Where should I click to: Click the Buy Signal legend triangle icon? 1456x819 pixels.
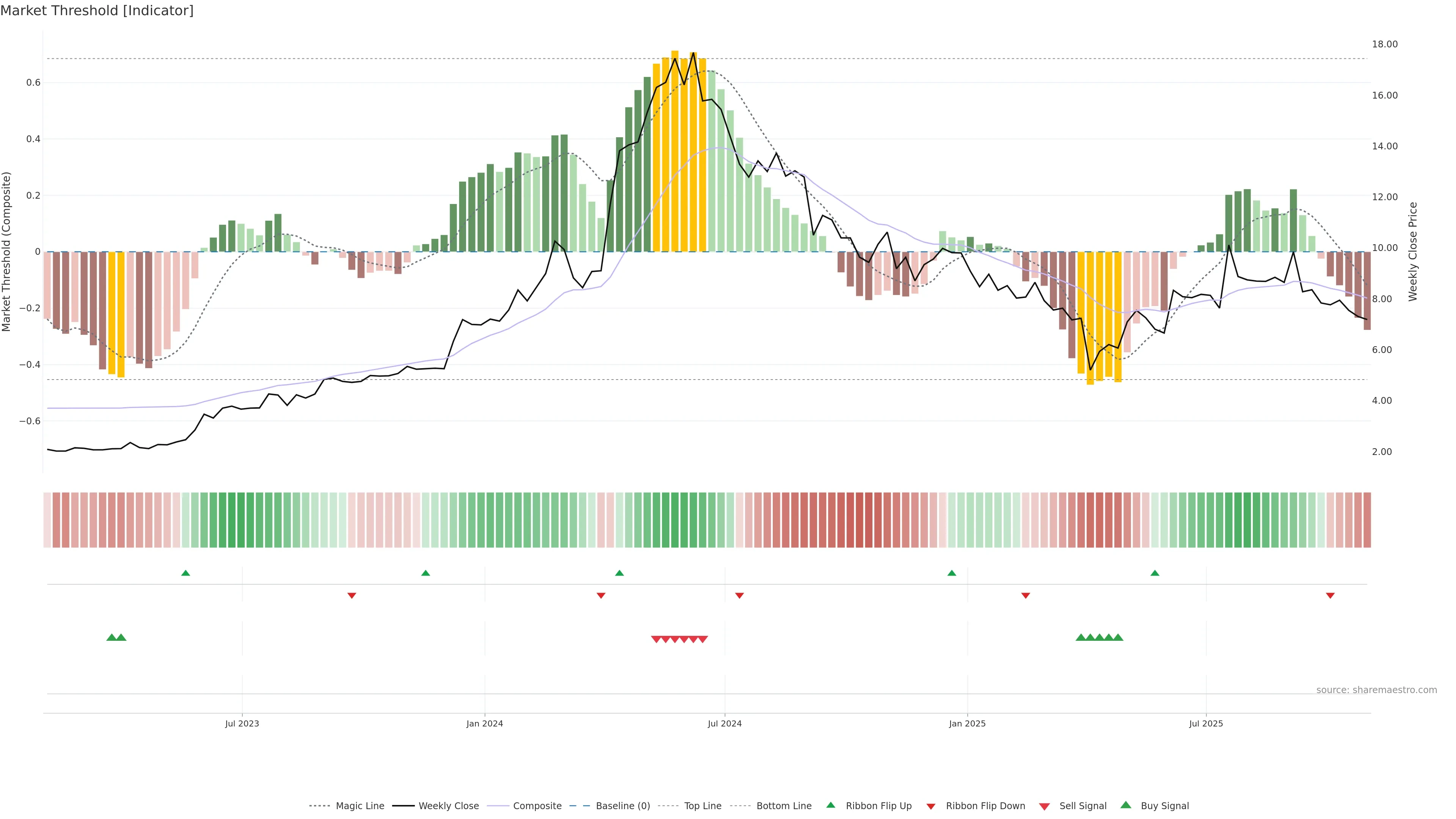pyautogui.click(x=1125, y=805)
